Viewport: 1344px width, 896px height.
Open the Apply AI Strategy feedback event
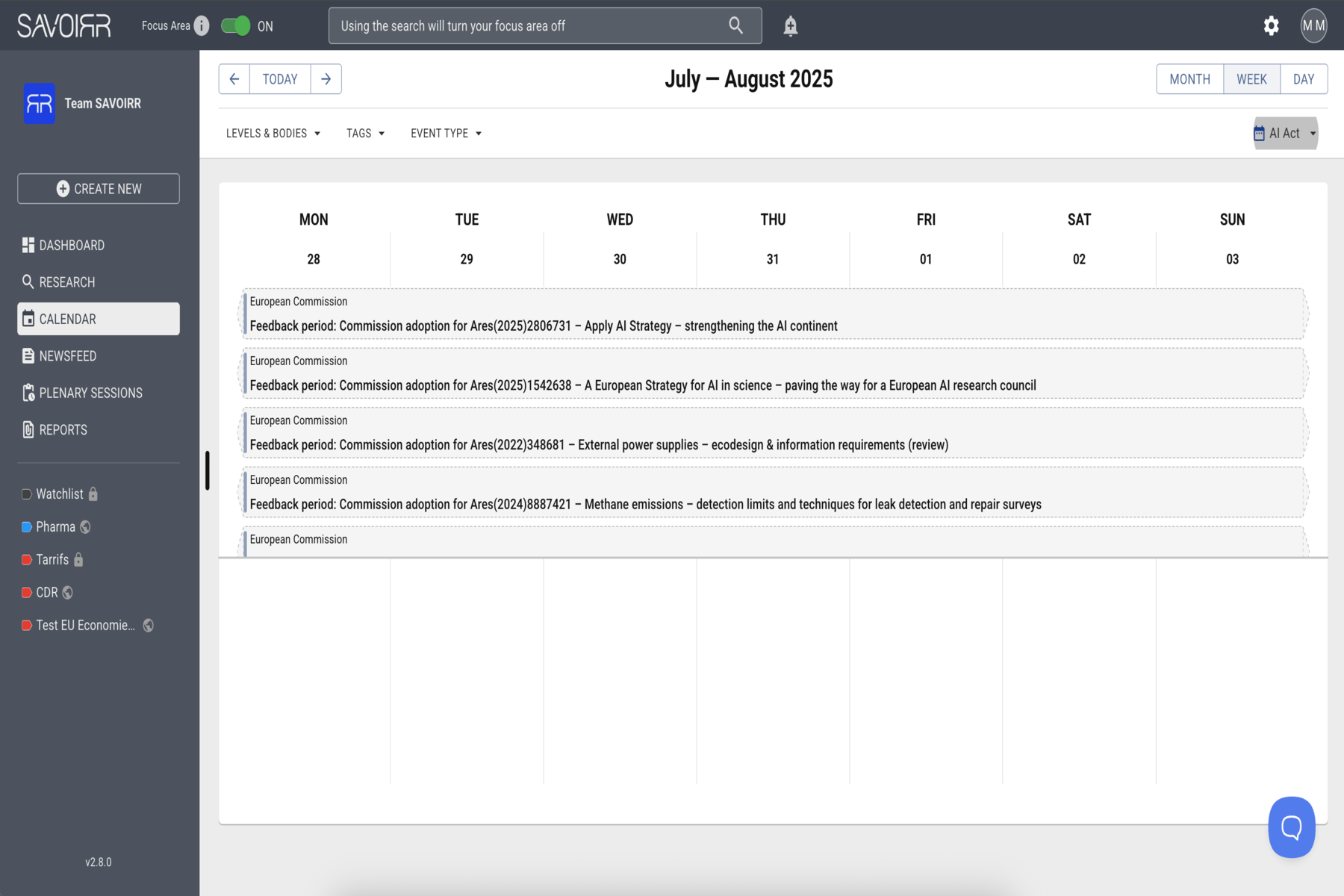click(773, 314)
